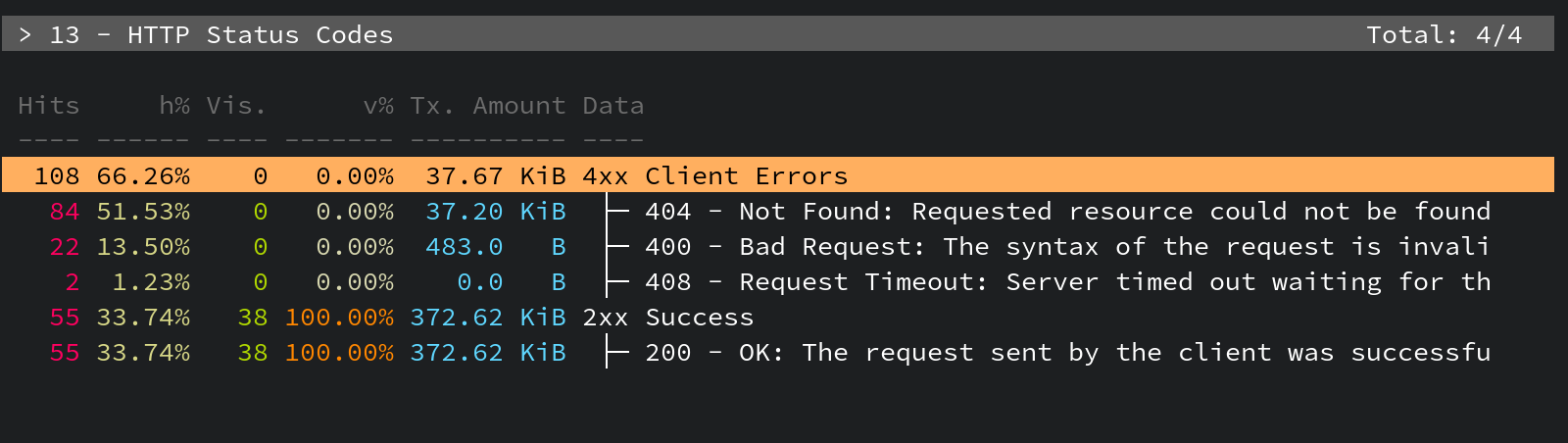Expand the highlighted 4xx Client Errors row

714,176
